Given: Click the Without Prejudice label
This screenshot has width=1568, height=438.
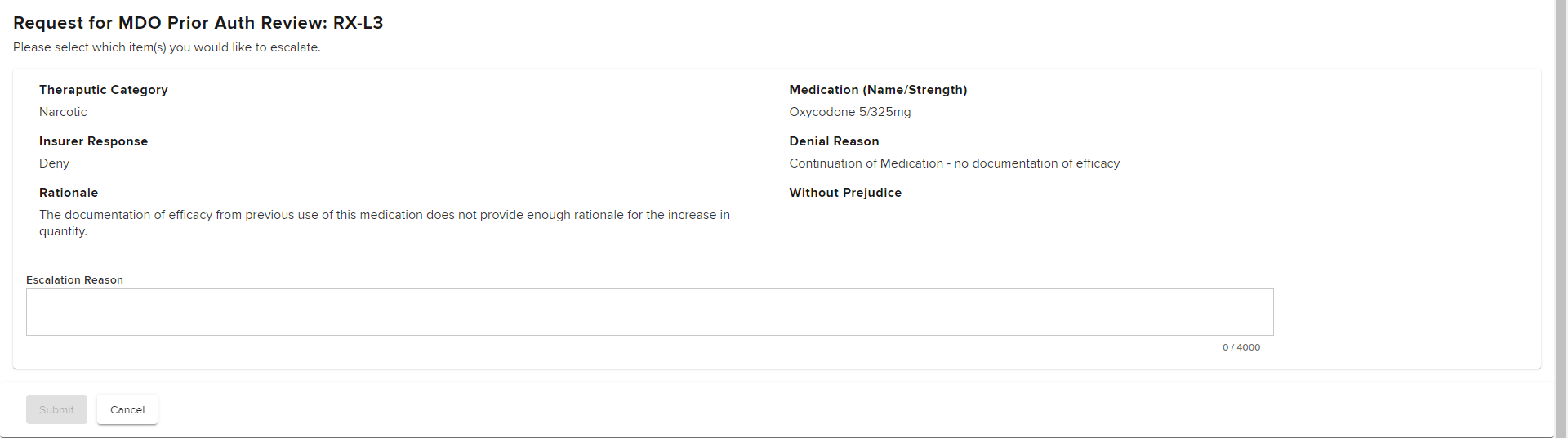Looking at the screenshot, I should (845, 193).
